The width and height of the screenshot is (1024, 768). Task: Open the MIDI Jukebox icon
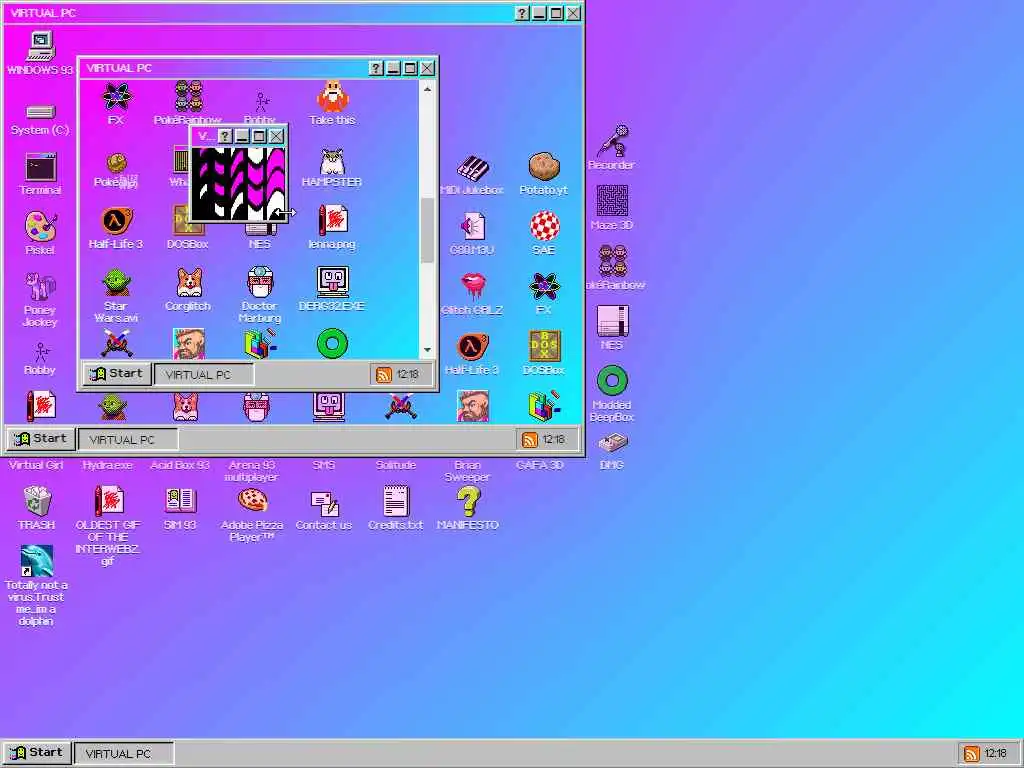(x=472, y=168)
